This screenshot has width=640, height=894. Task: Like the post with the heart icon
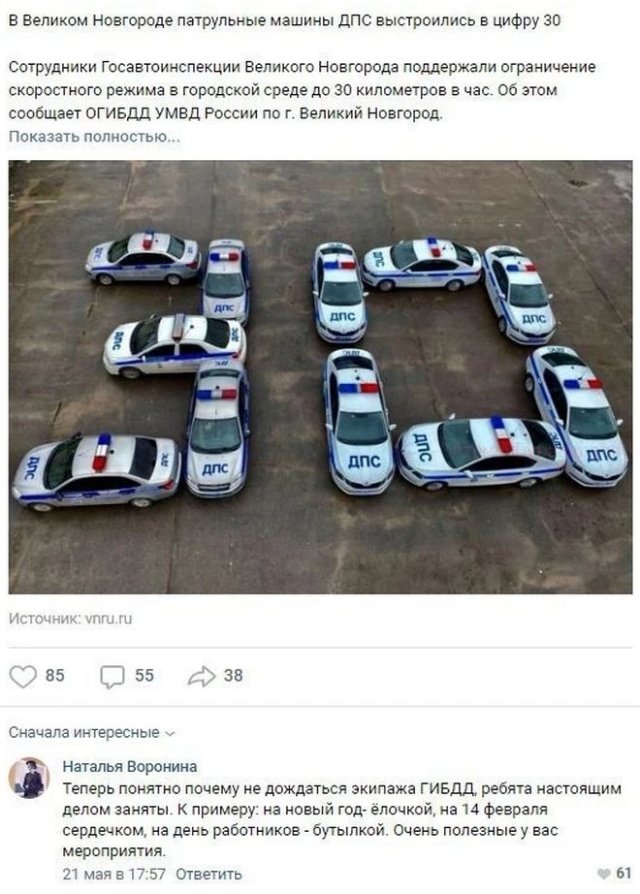[23, 676]
